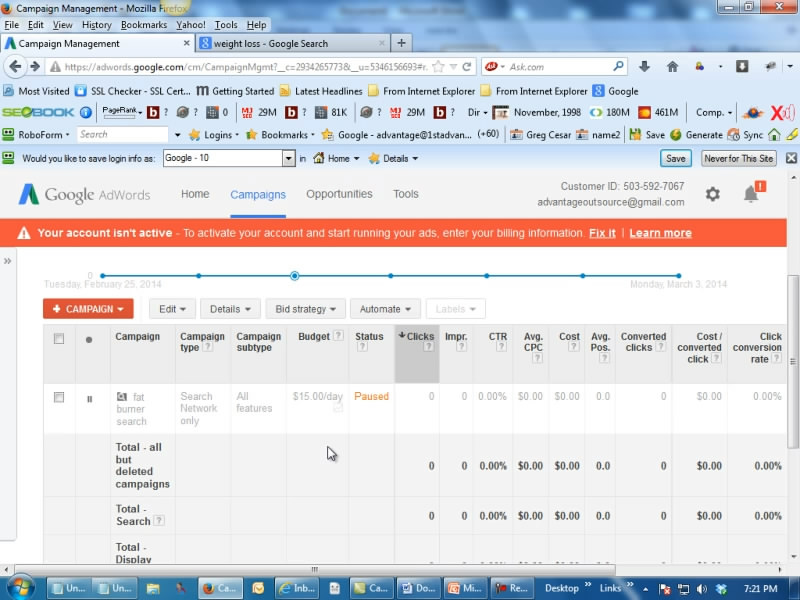Click the Fix it link

pos(602,233)
